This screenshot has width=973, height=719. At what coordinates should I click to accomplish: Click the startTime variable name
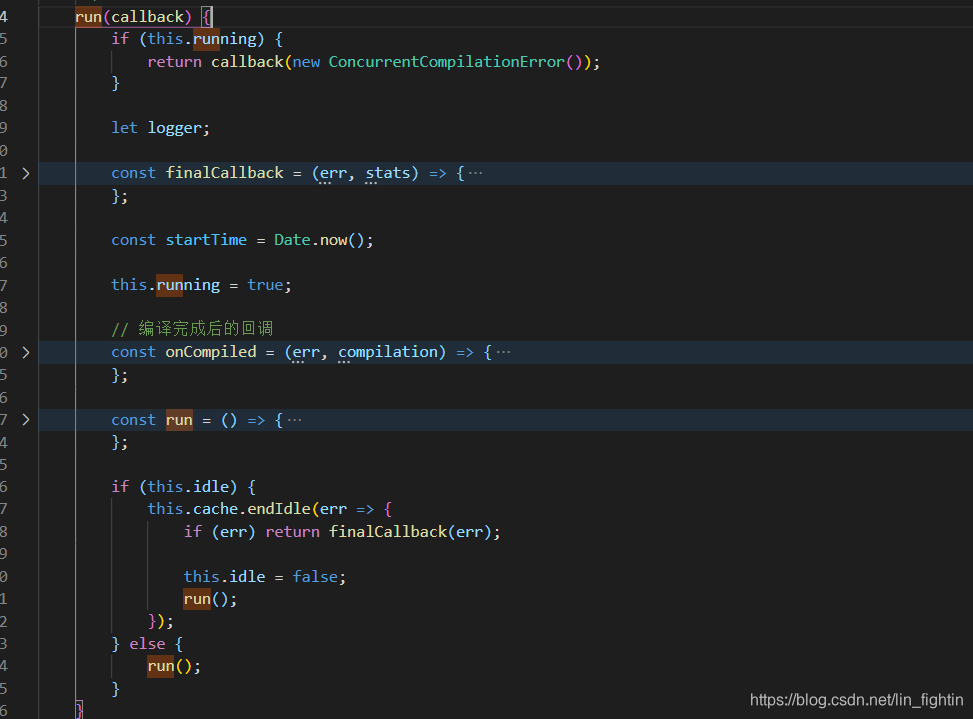(x=206, y=240)
